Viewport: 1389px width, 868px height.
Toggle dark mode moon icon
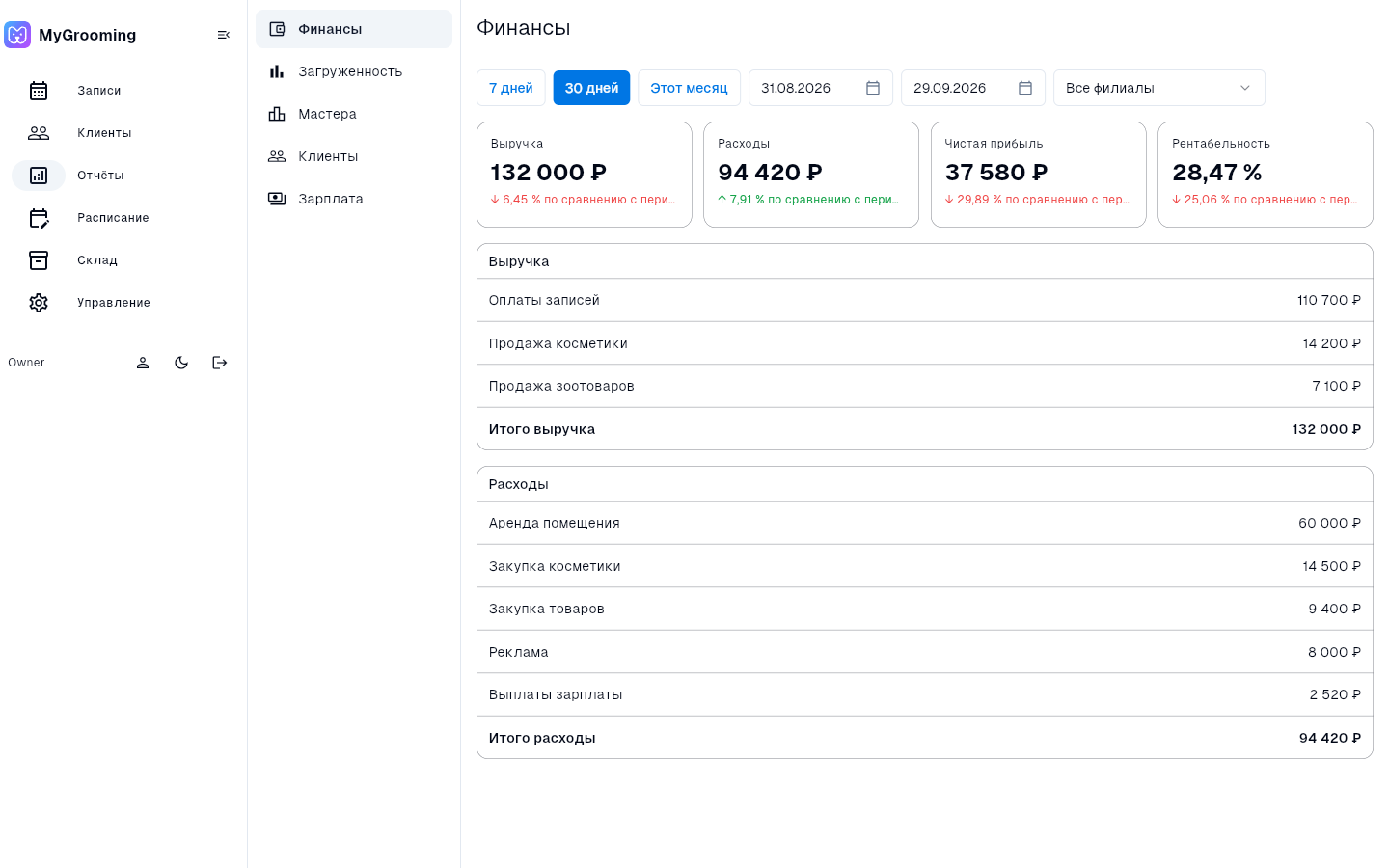(181, 363)
